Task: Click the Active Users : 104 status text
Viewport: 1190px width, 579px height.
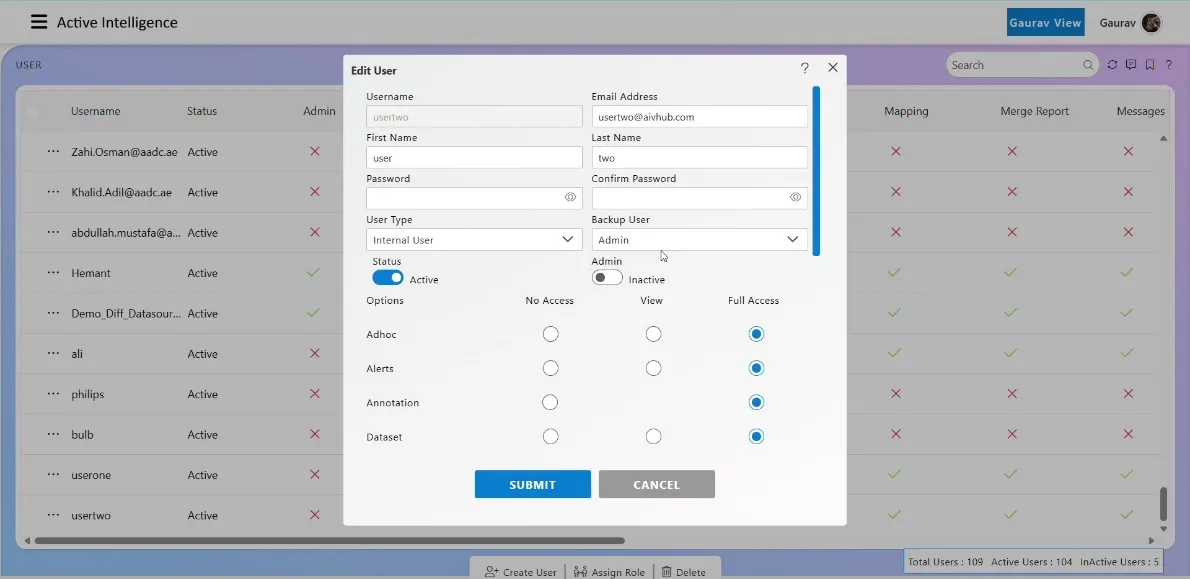Action: [x=1031, y=562]
